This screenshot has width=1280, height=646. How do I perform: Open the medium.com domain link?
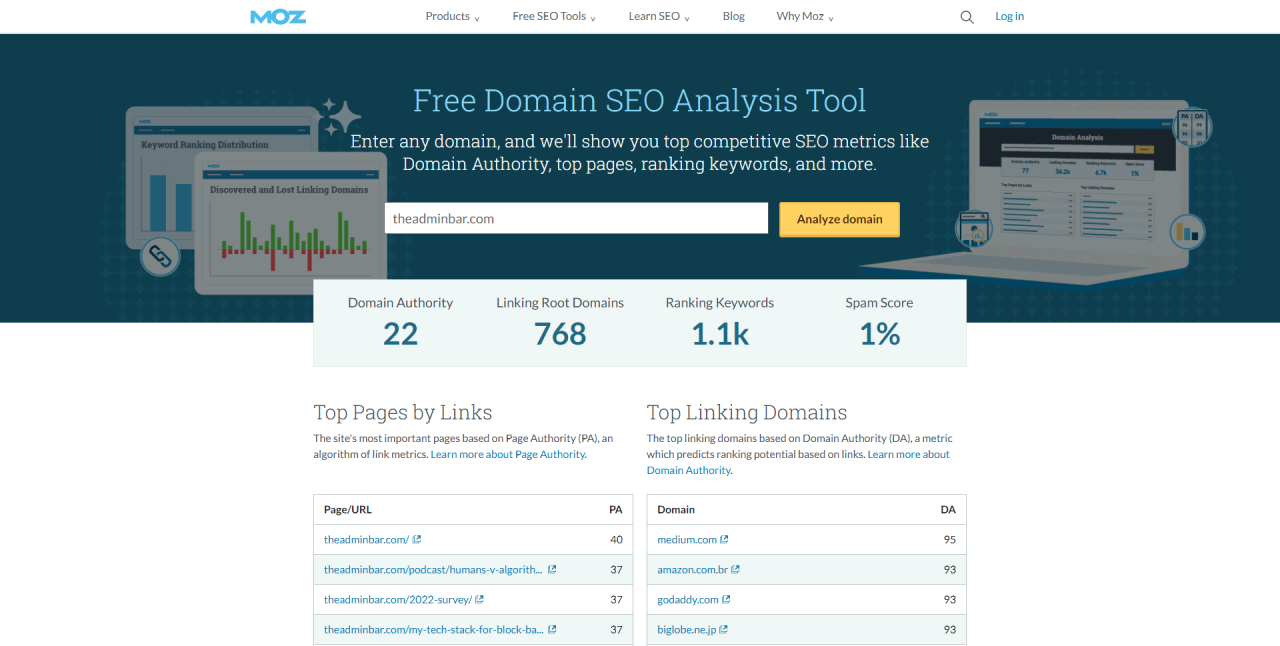coord(687,539)
